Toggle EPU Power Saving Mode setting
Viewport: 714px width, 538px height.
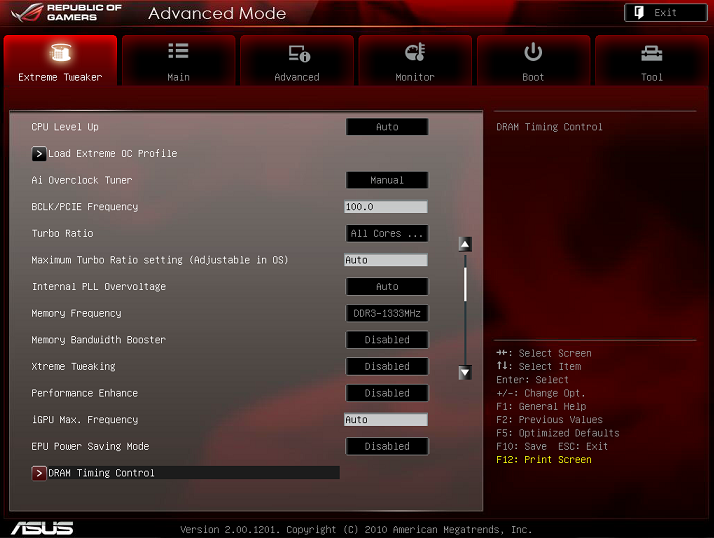[x=387, y=446]
